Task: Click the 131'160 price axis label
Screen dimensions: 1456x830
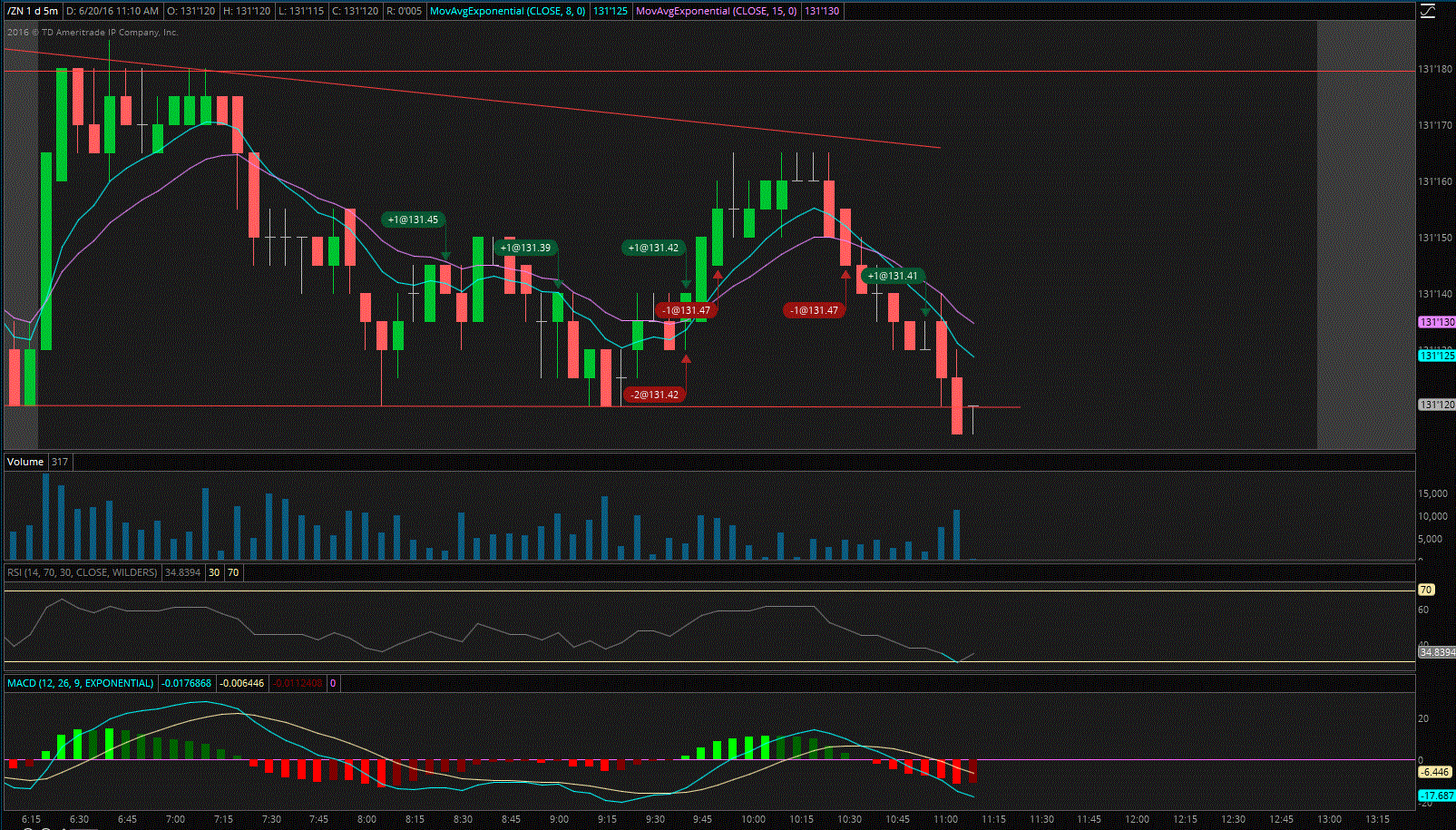Action: tap(1436, 181)
